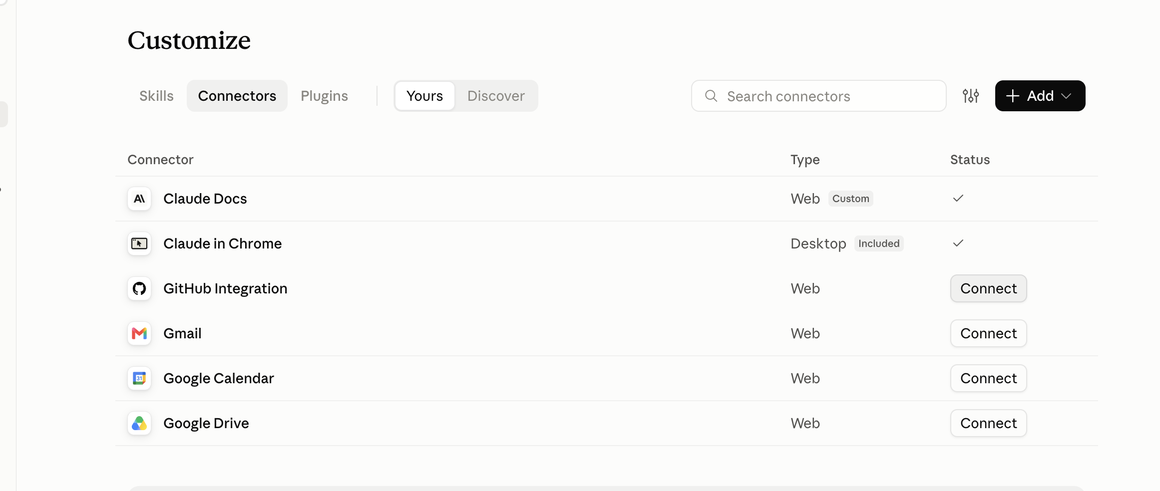Click the Type column header
1160x491 pixels.
coord(805,160)
